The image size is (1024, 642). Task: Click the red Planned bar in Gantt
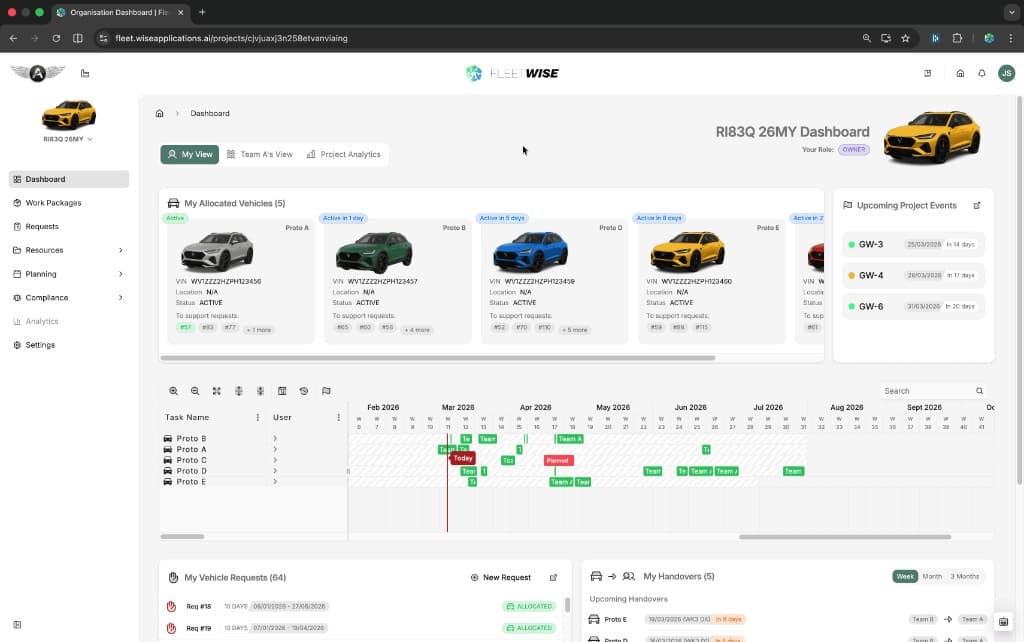point(558,460)
